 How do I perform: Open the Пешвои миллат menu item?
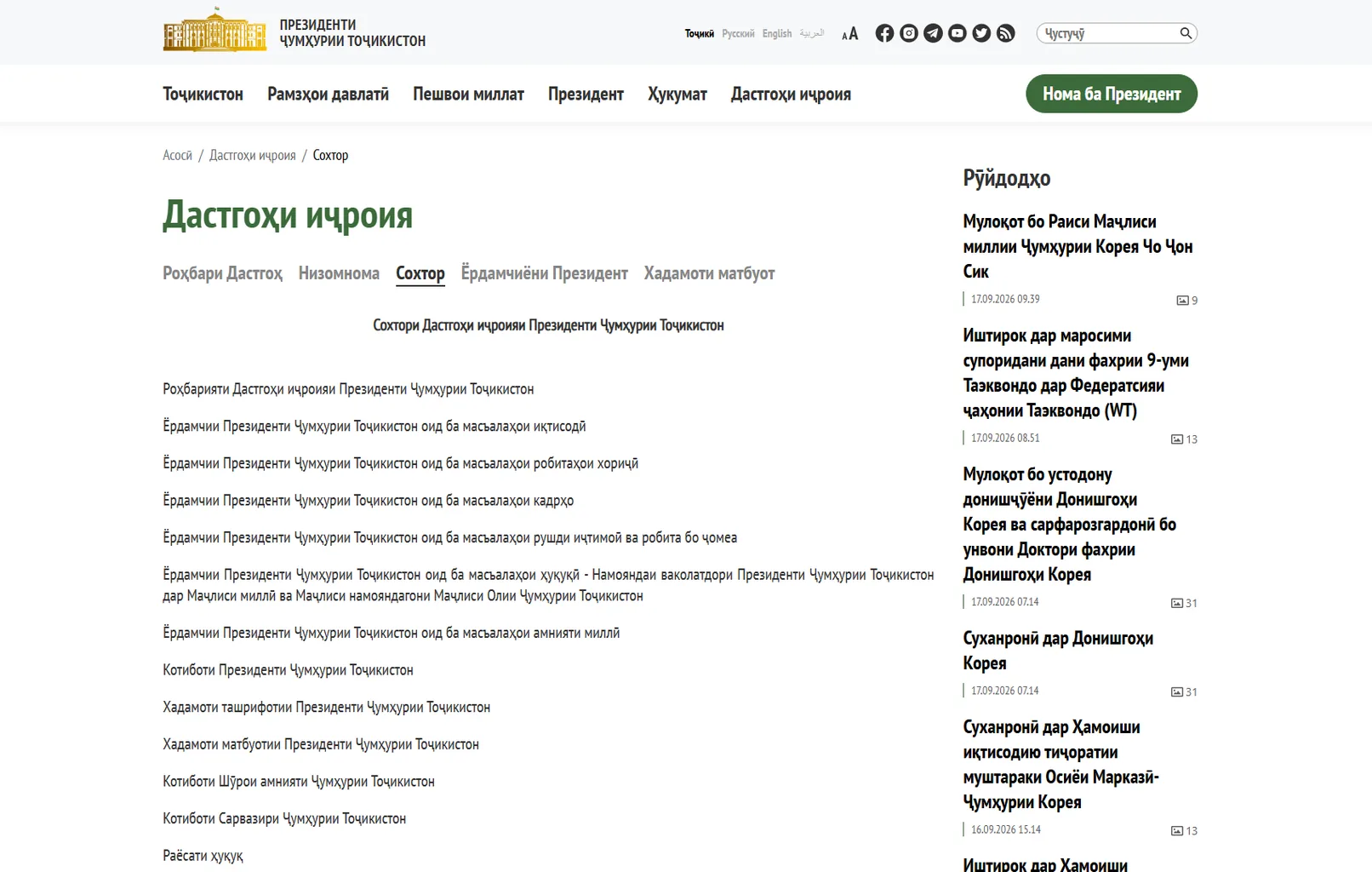[468, 95]
